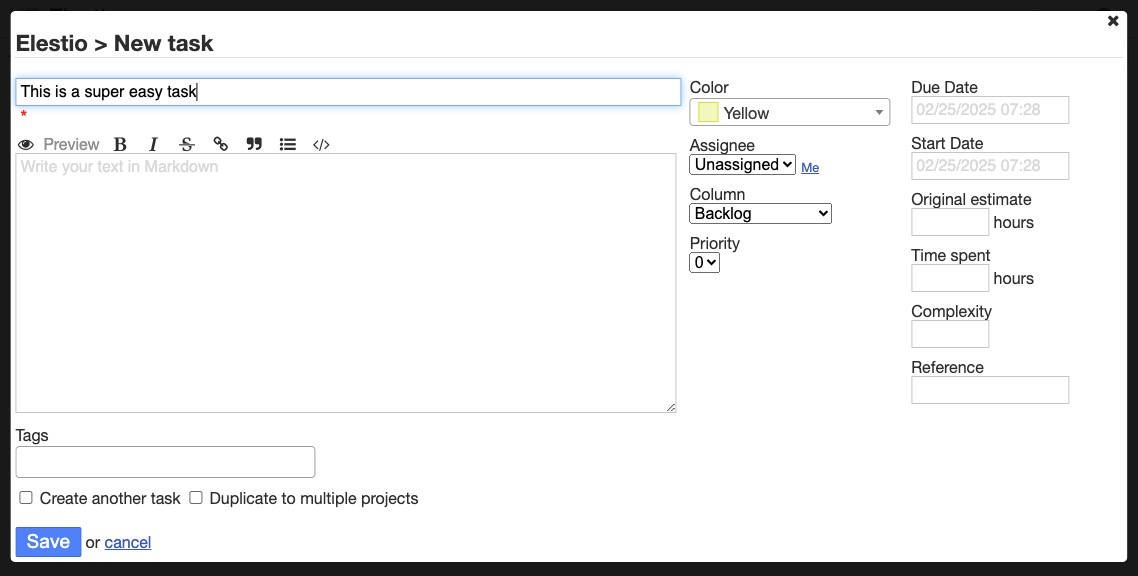
Task: Insert a bullet list
Action: point(287,144)
